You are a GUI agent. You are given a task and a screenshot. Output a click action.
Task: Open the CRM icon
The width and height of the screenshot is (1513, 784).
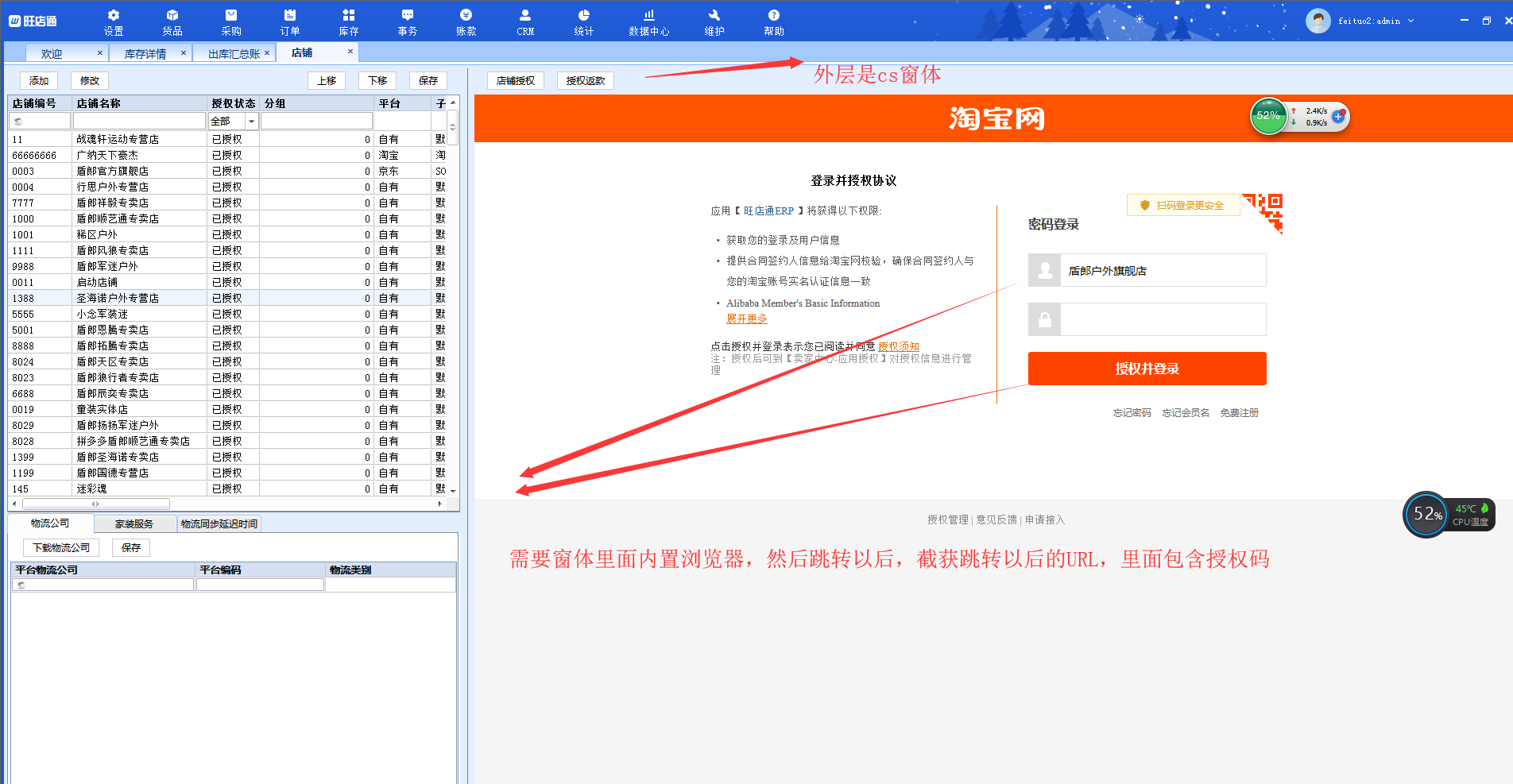point(524,21)
